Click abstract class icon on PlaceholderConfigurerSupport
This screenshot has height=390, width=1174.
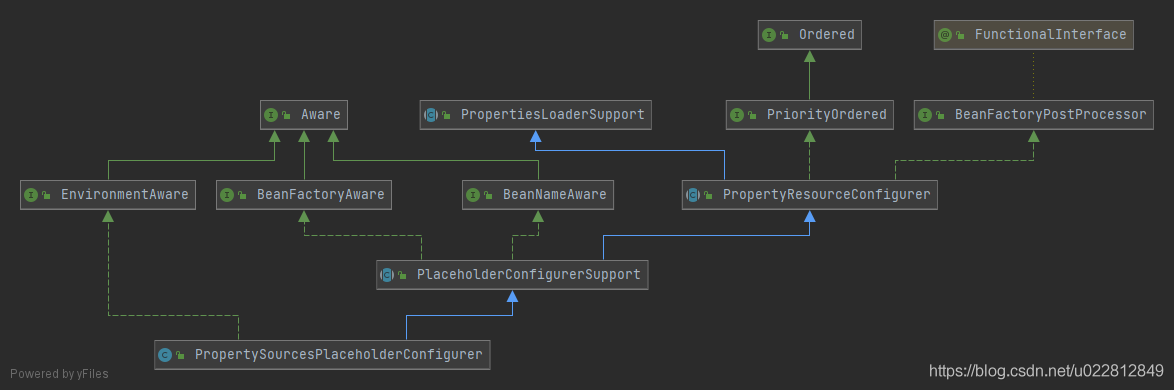click(387, 275)
